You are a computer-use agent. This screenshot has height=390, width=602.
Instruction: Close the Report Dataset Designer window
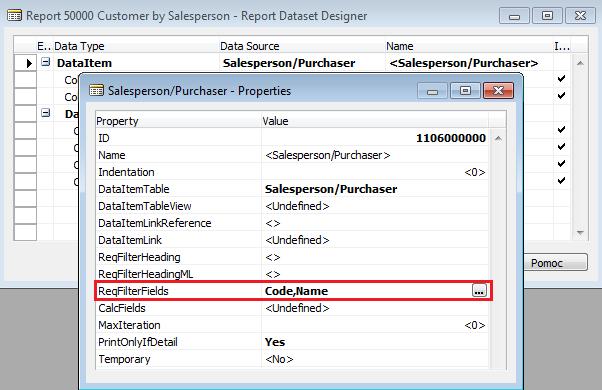[x=580, y=16]
